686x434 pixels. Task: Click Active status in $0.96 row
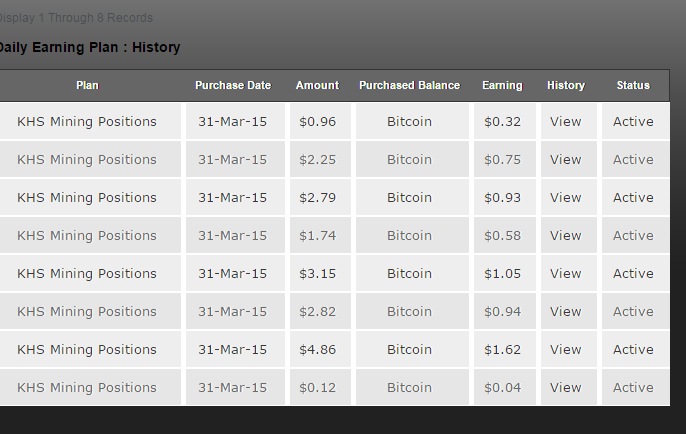[x=633, y=122]
